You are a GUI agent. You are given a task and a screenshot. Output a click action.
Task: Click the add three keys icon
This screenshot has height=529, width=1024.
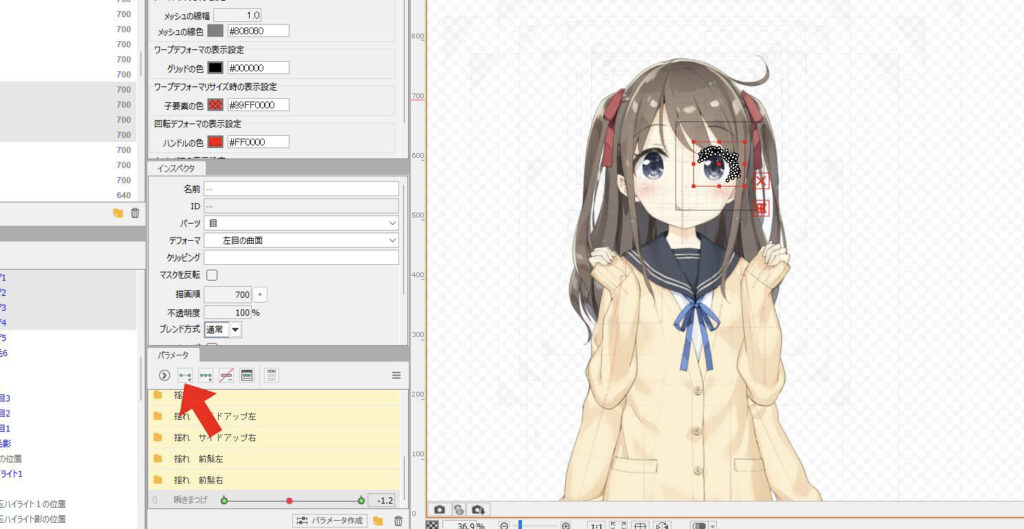point(206,375)
